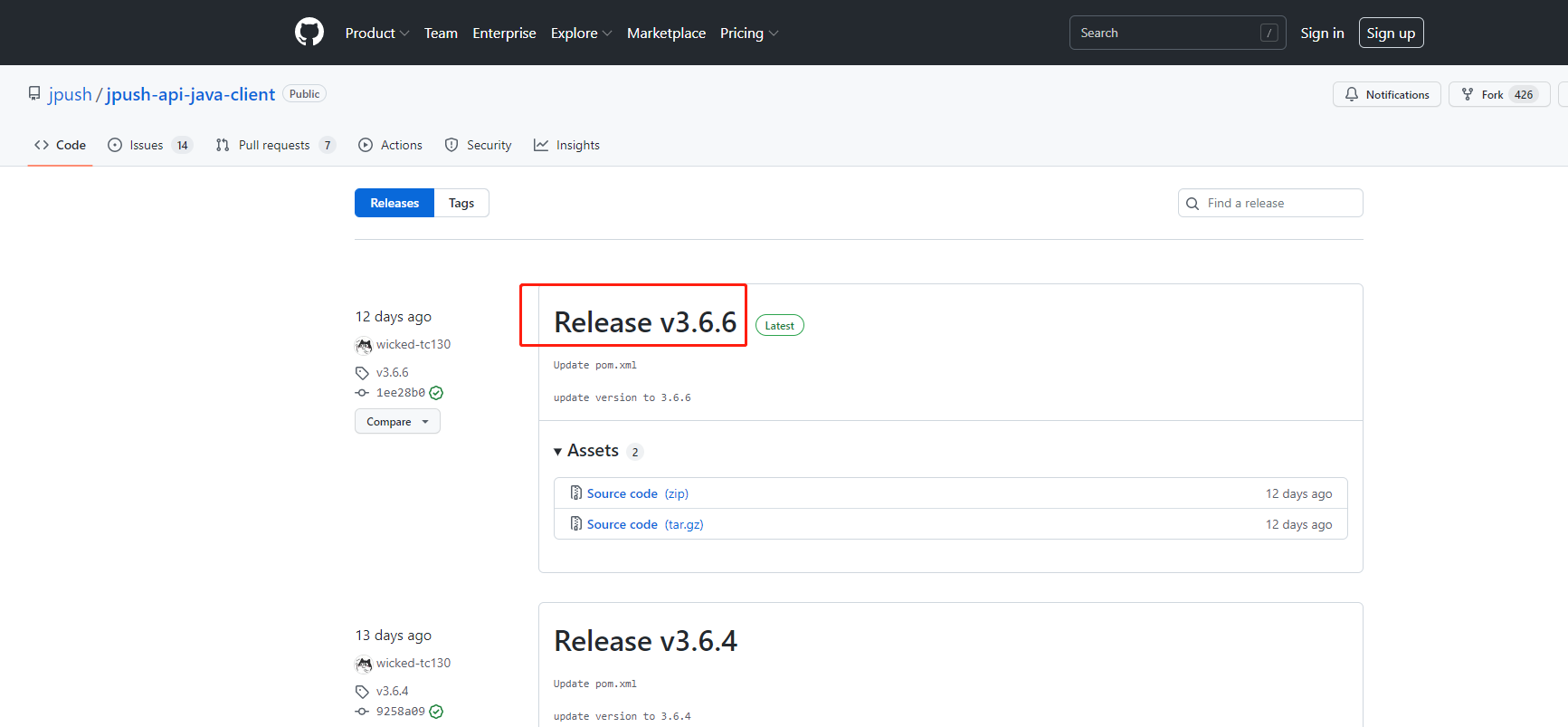Click the Assets count 2 badge

[x=635, y=452]
